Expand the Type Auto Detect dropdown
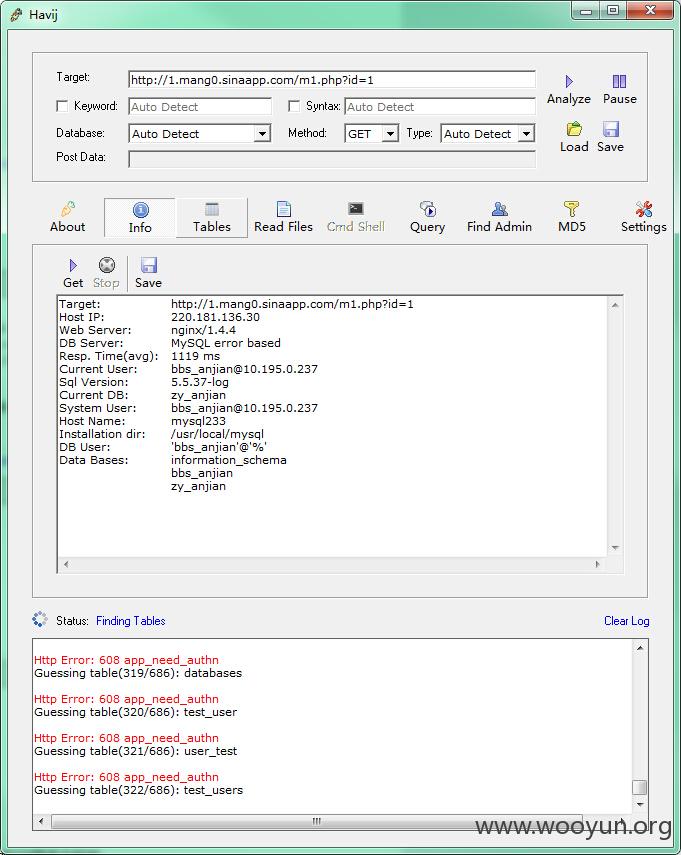The image size is (681, 855). tap(526, 134)
